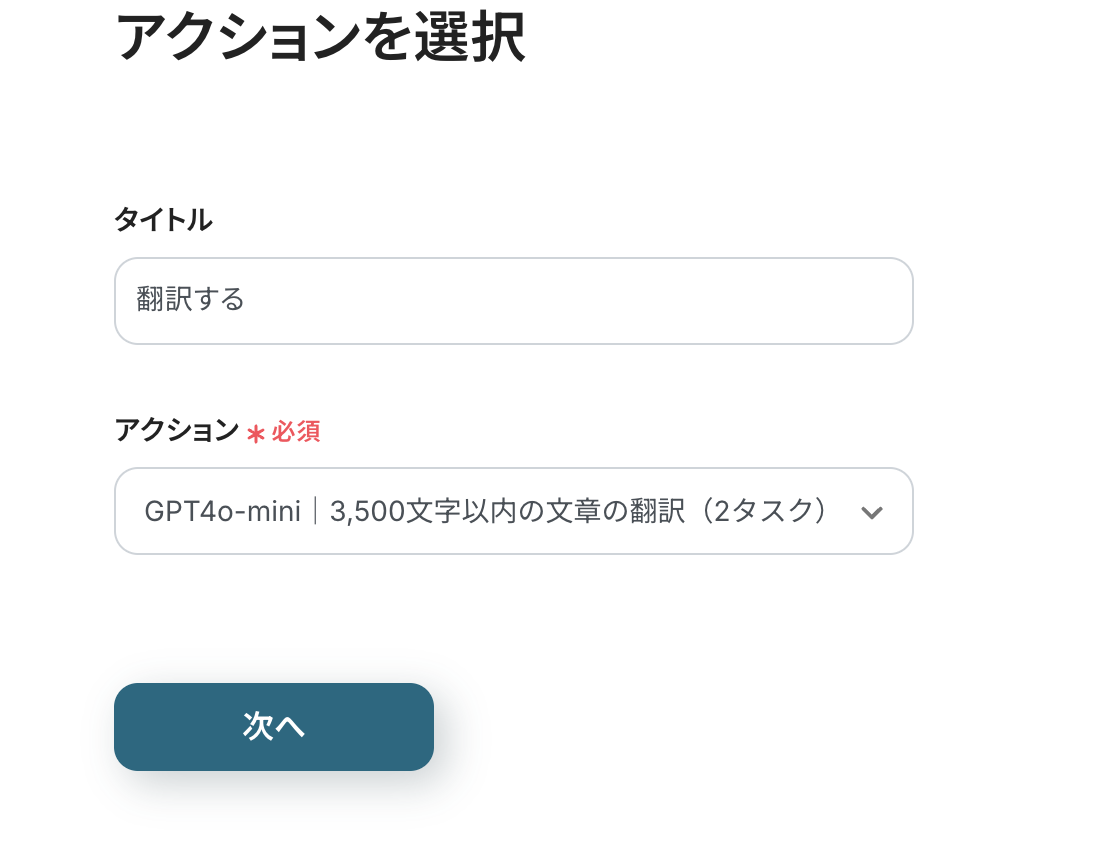Click the 必須 required marker text
This screenshot has height=858, width=1110.
point(296,432)
